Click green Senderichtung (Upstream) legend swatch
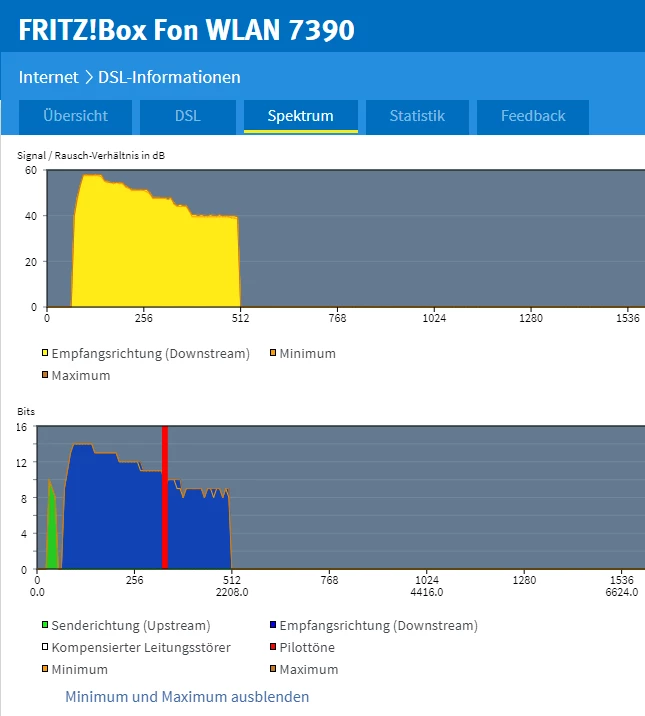Viewport: 645px width, 716px height. point(45,624)
